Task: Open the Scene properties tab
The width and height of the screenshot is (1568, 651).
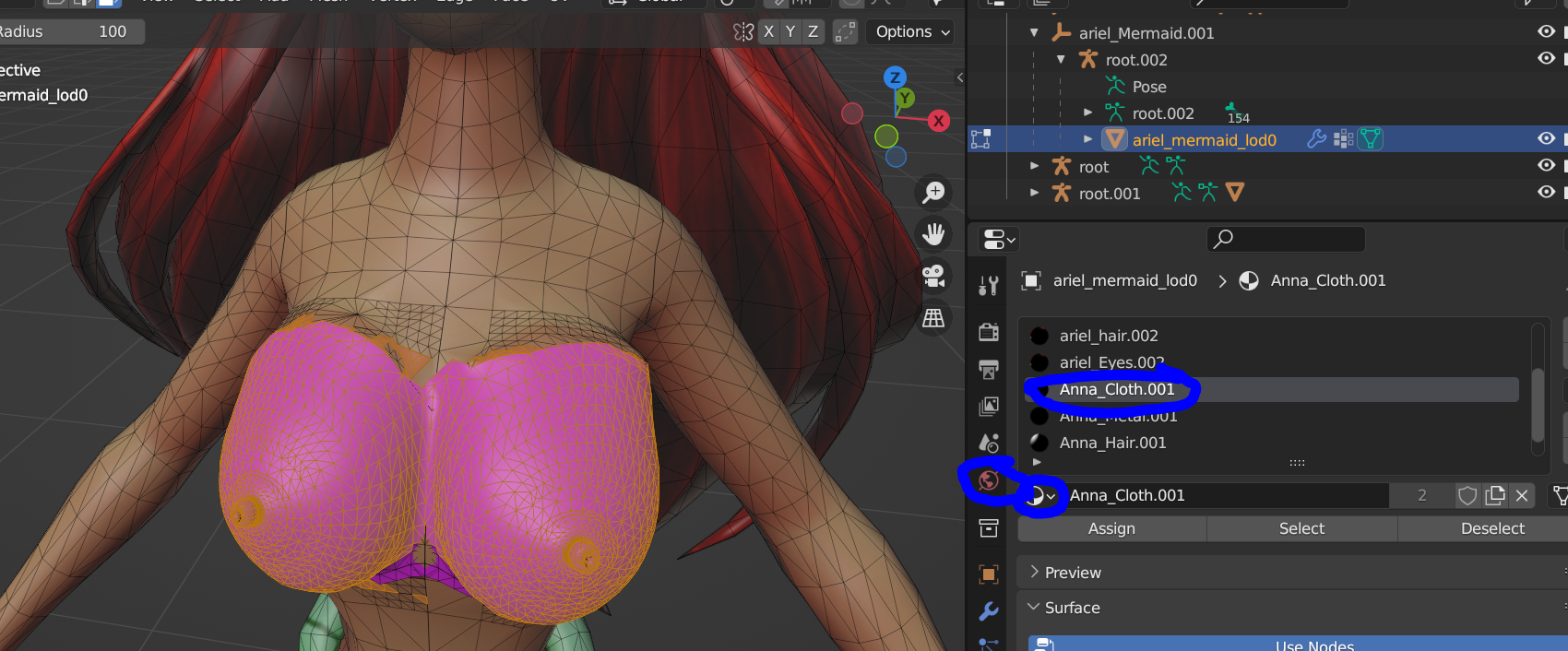Action: [x=989, y=444]
